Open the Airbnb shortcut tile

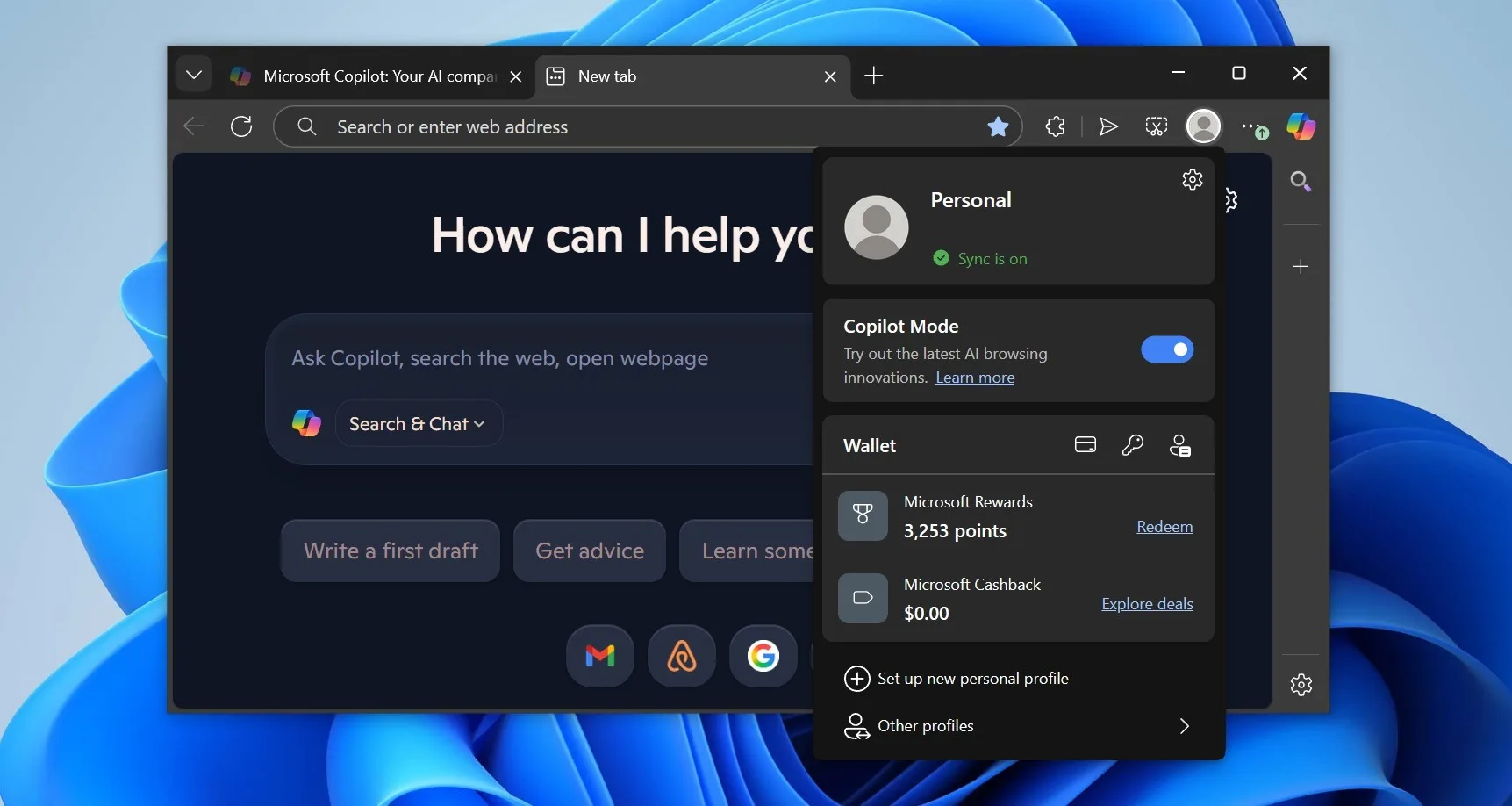[682, 656]
